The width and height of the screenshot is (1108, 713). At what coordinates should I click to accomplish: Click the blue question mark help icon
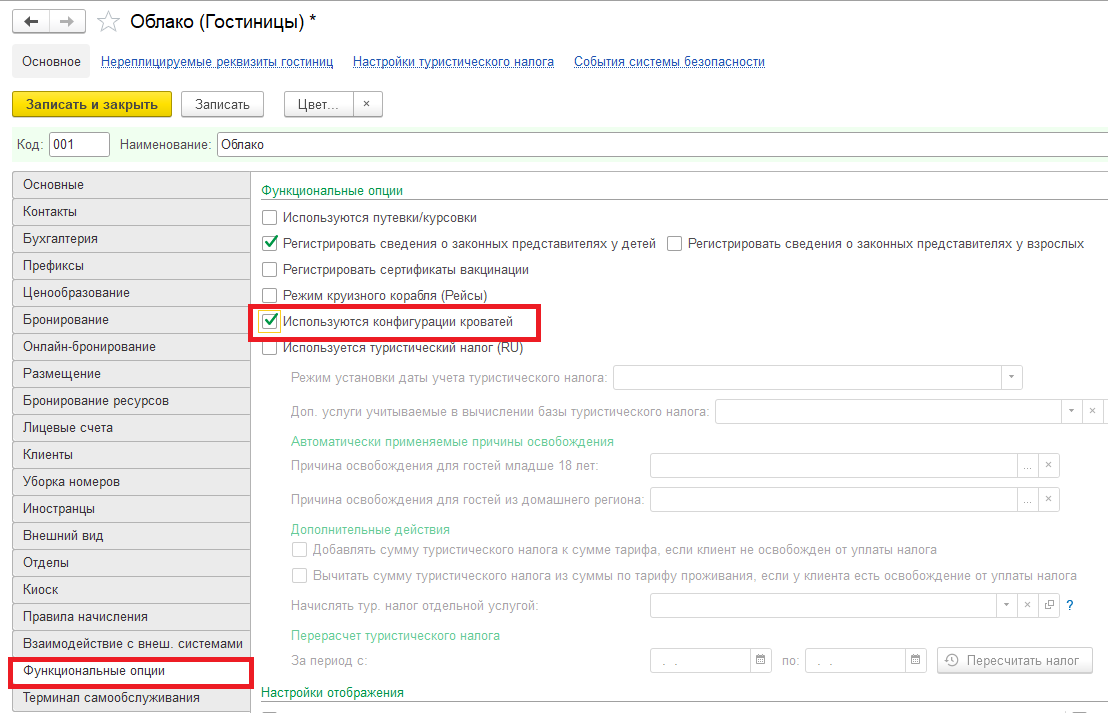coord(1069,605)
